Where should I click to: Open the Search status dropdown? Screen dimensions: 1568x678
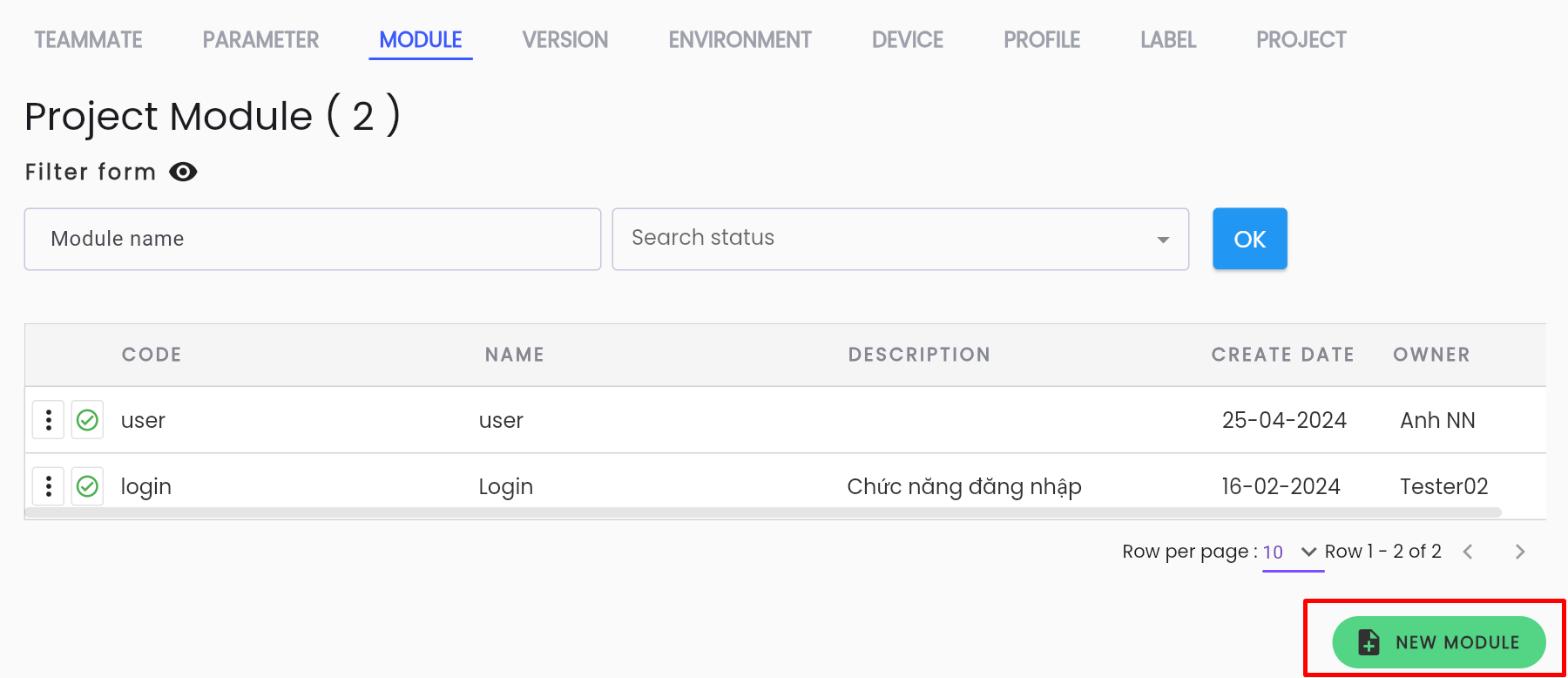coord(901,239)
